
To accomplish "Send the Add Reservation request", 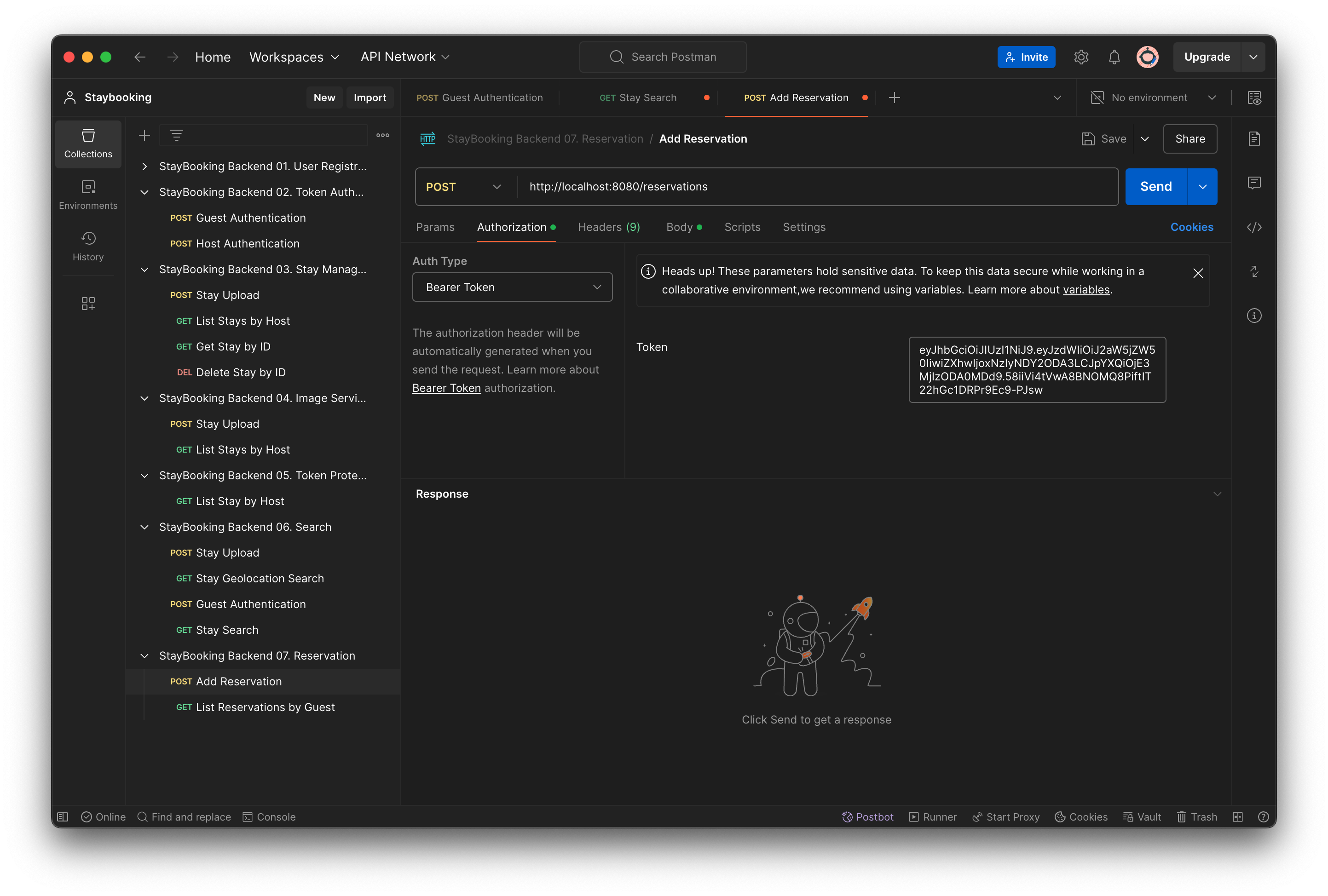I will click(1155, 186).
